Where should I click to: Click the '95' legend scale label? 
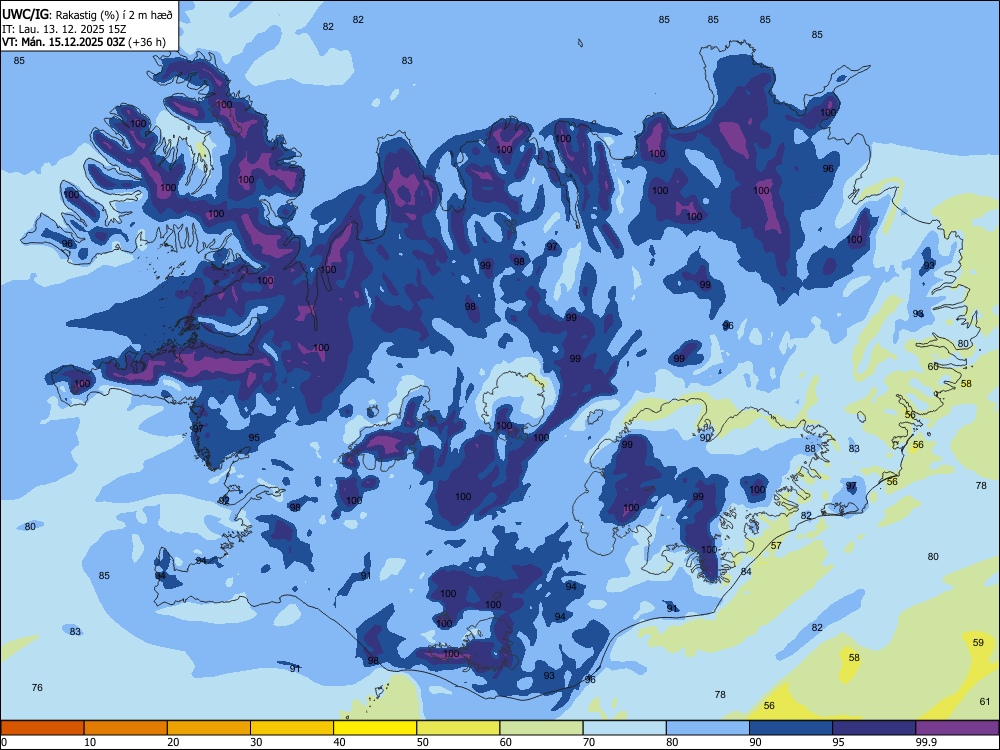[x=838, y=742]
